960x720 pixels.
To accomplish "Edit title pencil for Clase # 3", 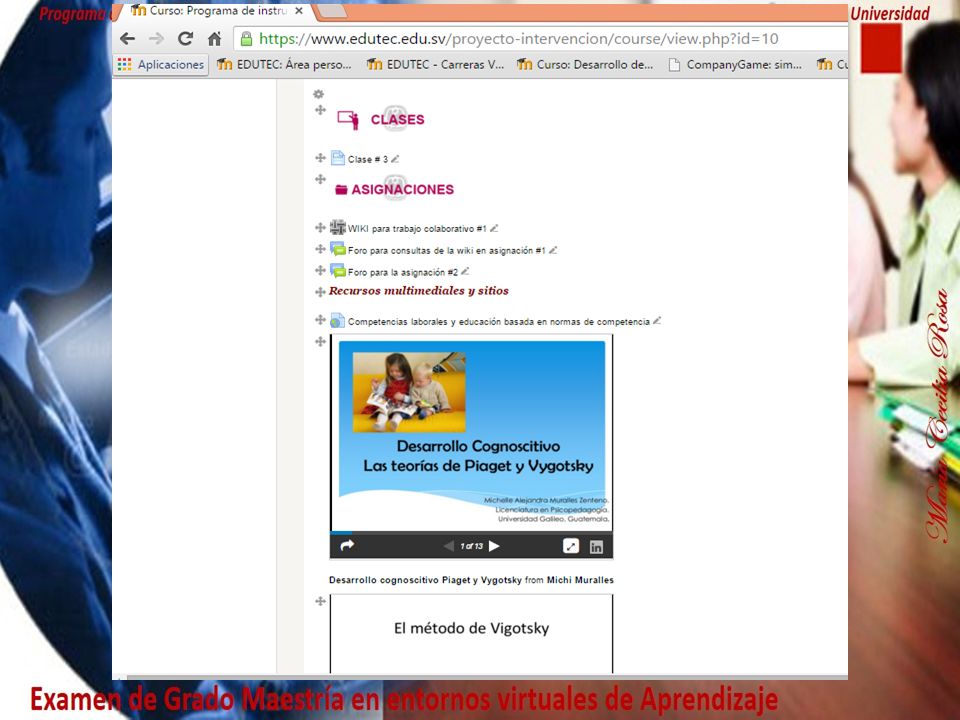I will coord(395,159).
